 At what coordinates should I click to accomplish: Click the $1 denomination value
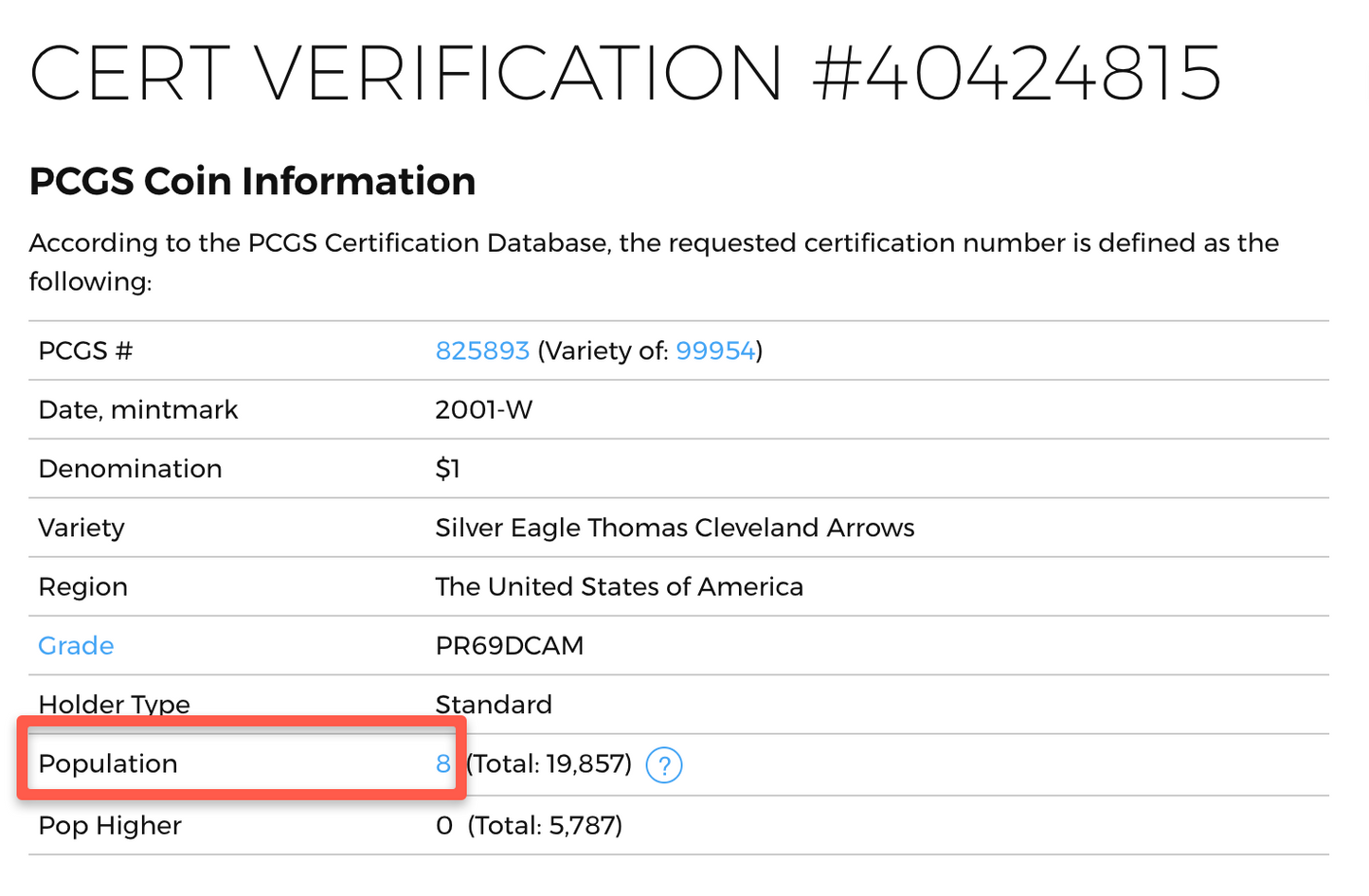click(x=447, y=469)
